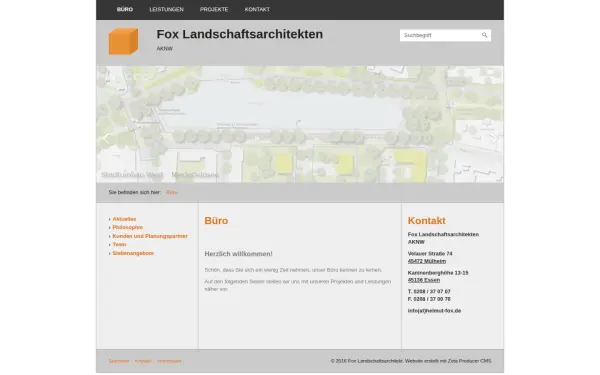The height and width of the screenshot is (375, 600).
Task: Open Aktuelles in the sidebar
Action: tap(124, 219)
